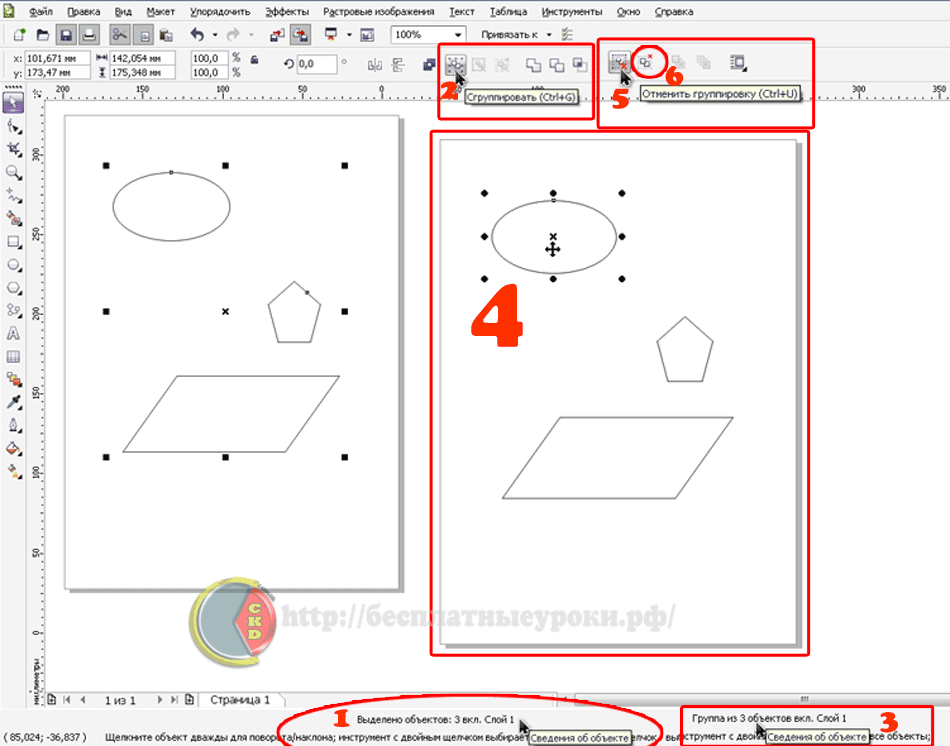Click the Ungroup All icon circled in red

pyautogui.click(x=646, y=61)
